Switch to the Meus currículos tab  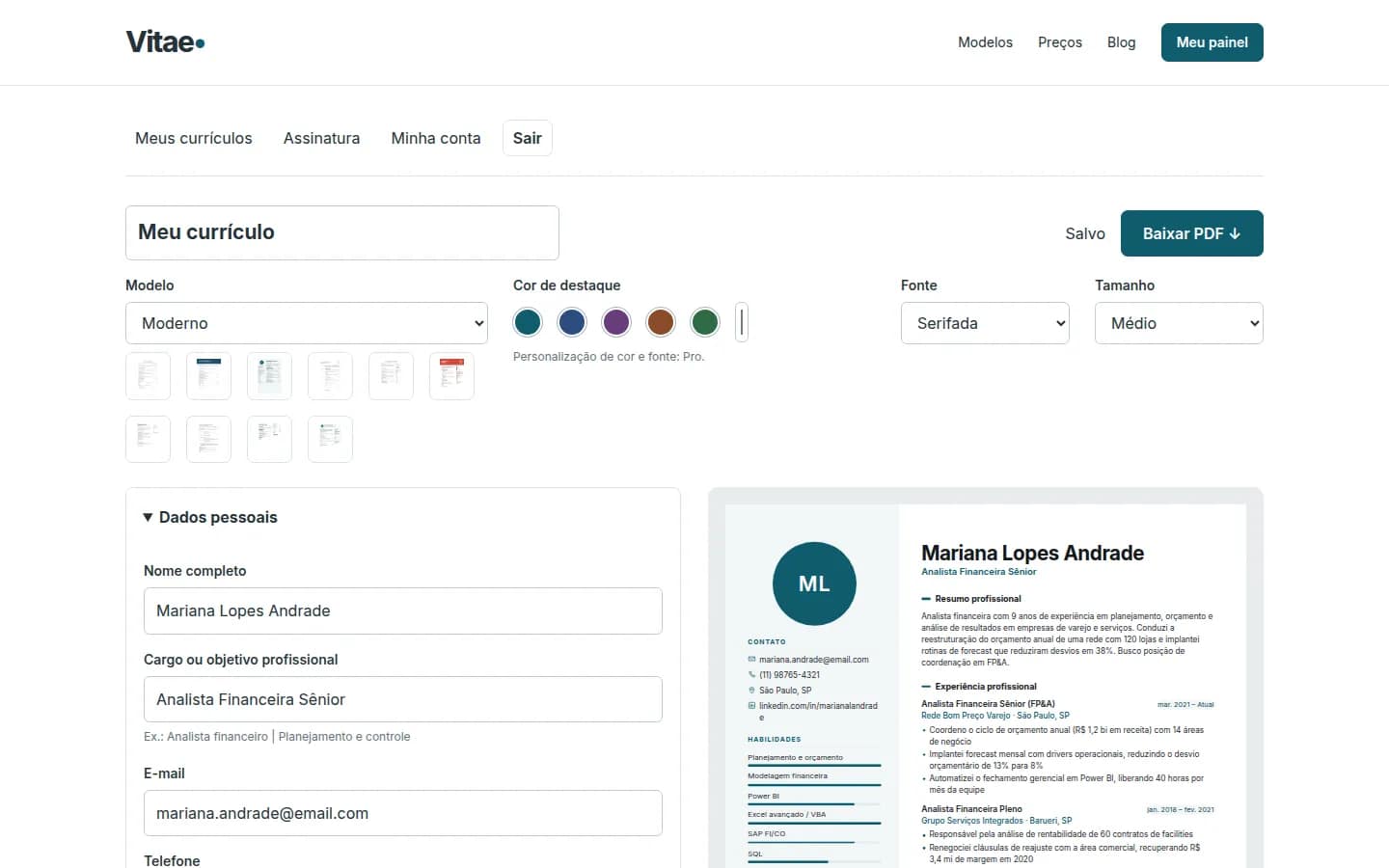[194, 138]
